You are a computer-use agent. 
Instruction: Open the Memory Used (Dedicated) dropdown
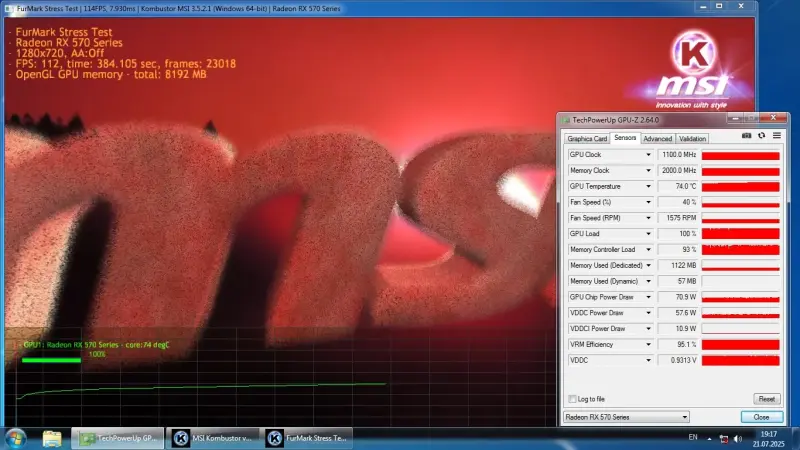click(x=648, y=265)
